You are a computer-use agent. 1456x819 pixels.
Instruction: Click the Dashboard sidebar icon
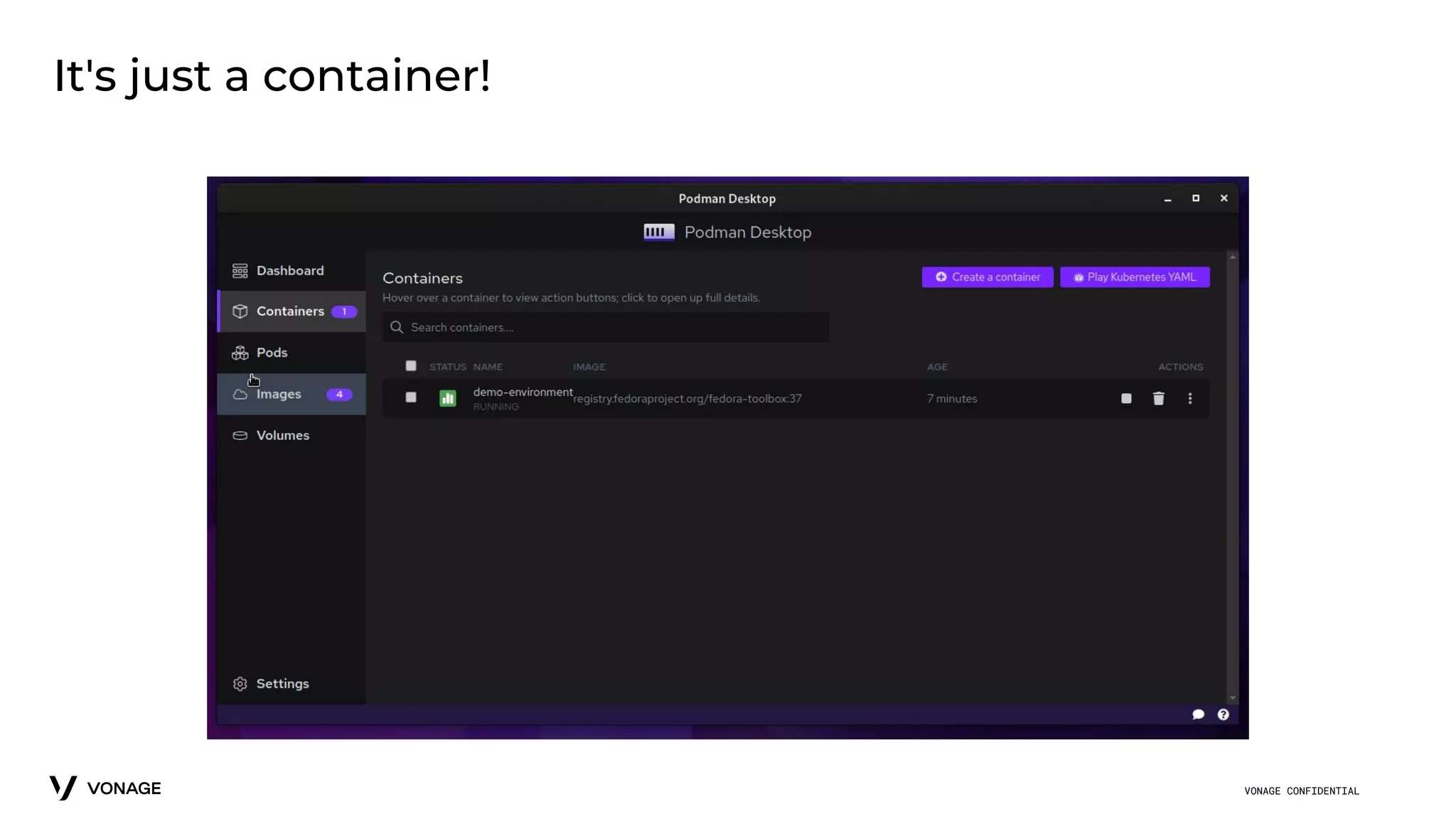click(x=240, y=271)
